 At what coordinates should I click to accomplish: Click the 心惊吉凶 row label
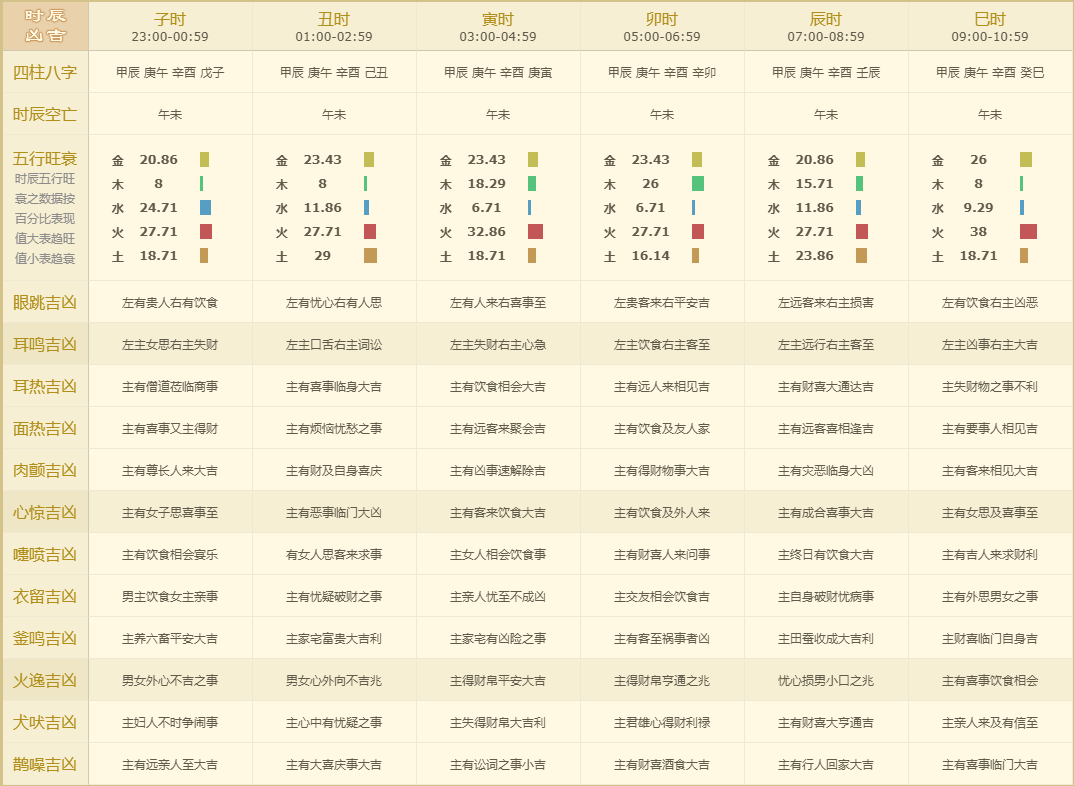[45, 512]
